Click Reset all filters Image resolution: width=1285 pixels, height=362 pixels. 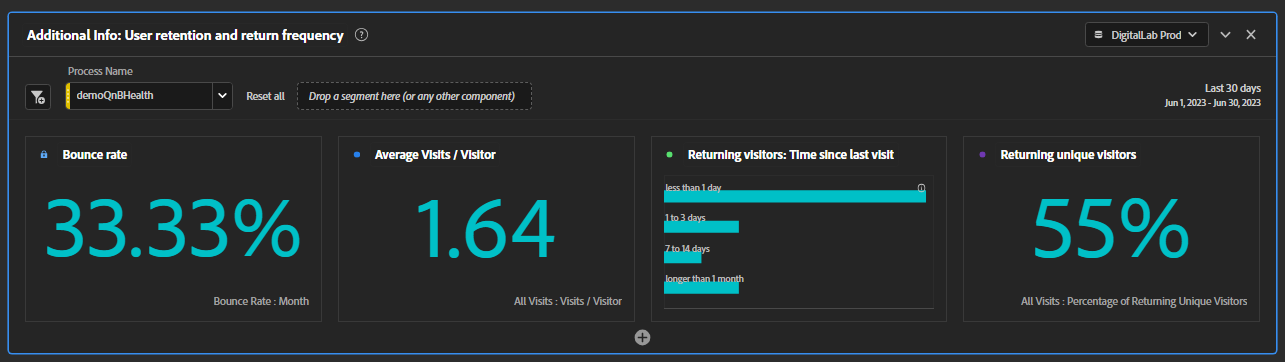click(265, 97)
